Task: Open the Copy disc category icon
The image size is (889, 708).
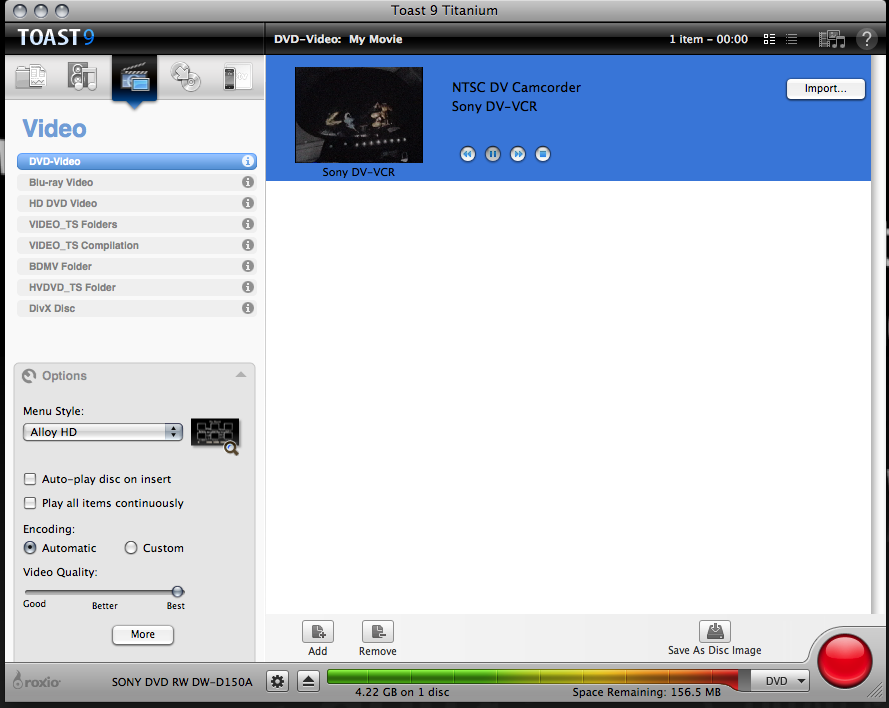Action: pyautogui.click(x=186, y=77)
